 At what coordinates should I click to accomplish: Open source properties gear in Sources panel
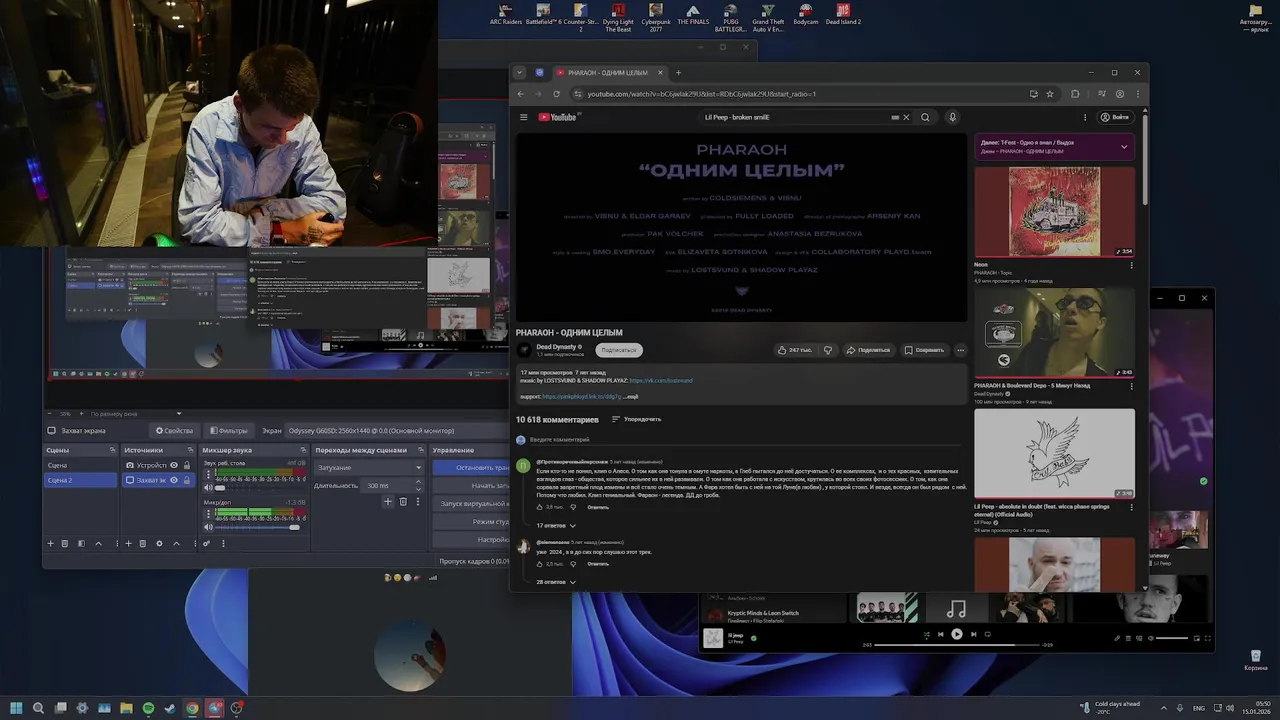point(159,543)
